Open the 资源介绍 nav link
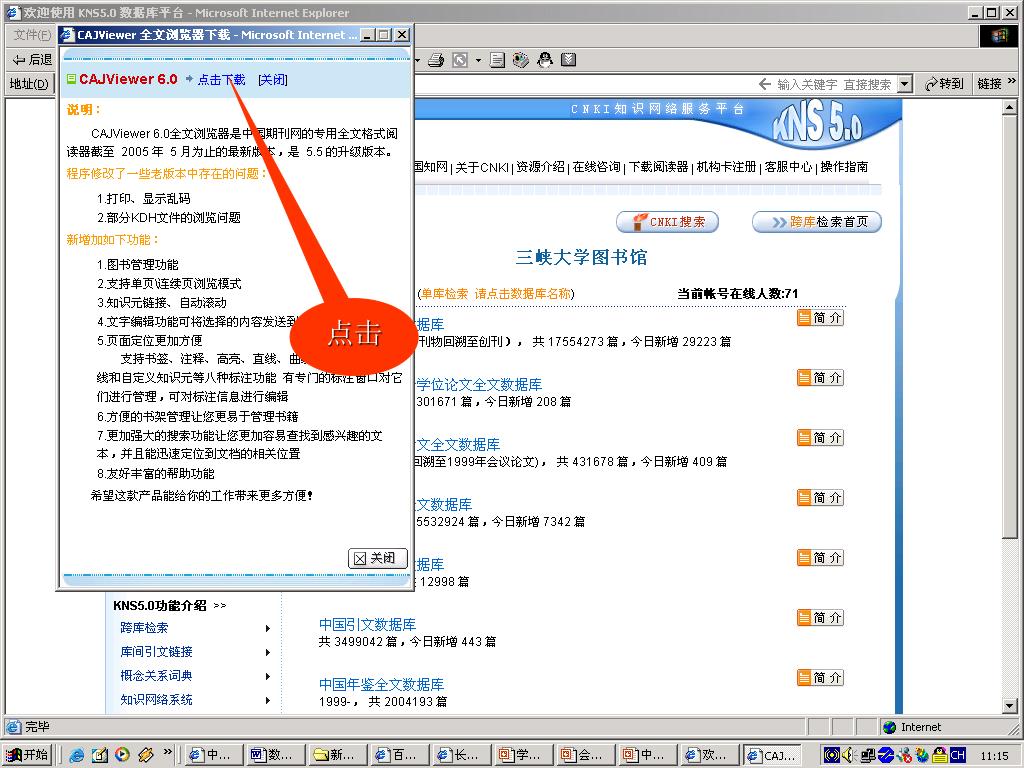This screenshot has height=768, width=1024. [541, 167]
